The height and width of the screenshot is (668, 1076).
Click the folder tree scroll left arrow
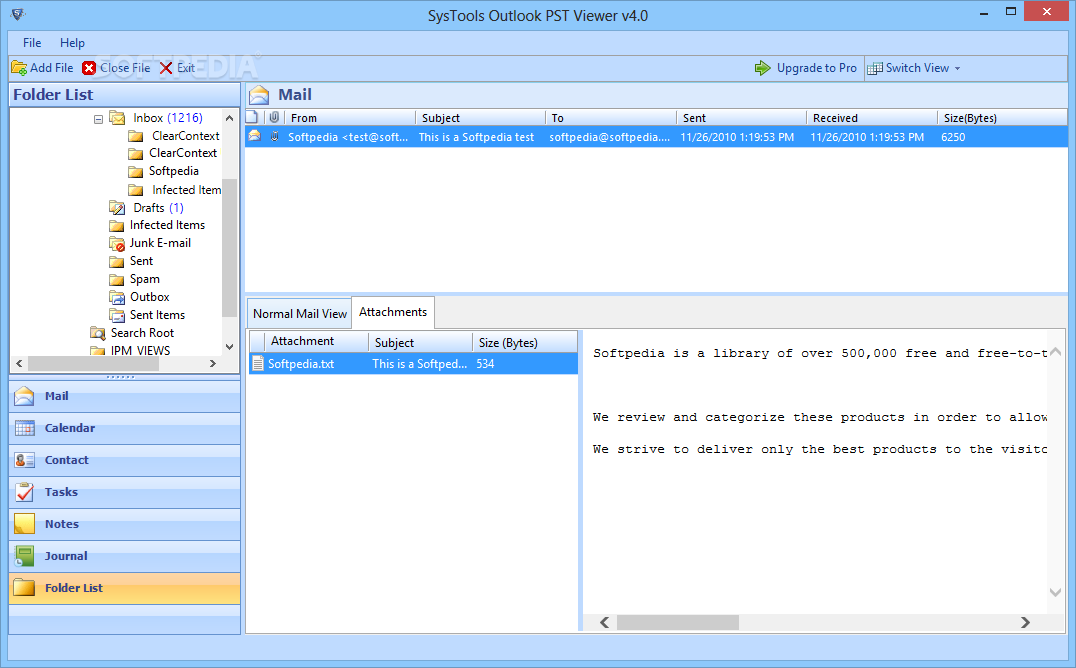pyautogui.click(x=19, y=363)
